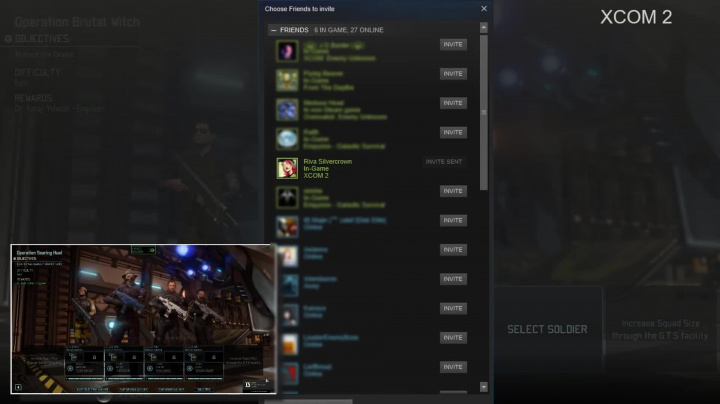Click Rath's white globe avatar
This screenshot has height=404, width=720.
click(x=287, y=139)
